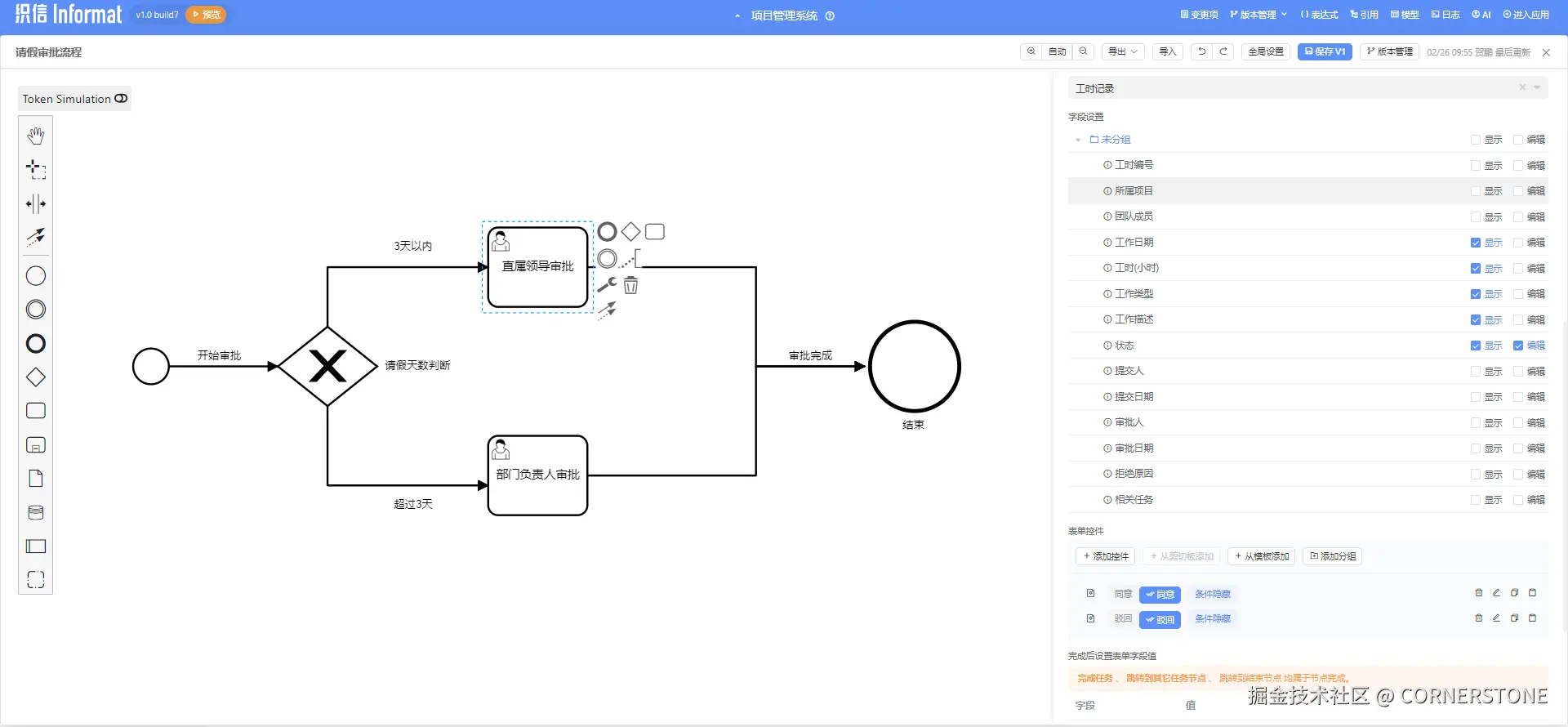Create a data store from the palette

[35, 512]
